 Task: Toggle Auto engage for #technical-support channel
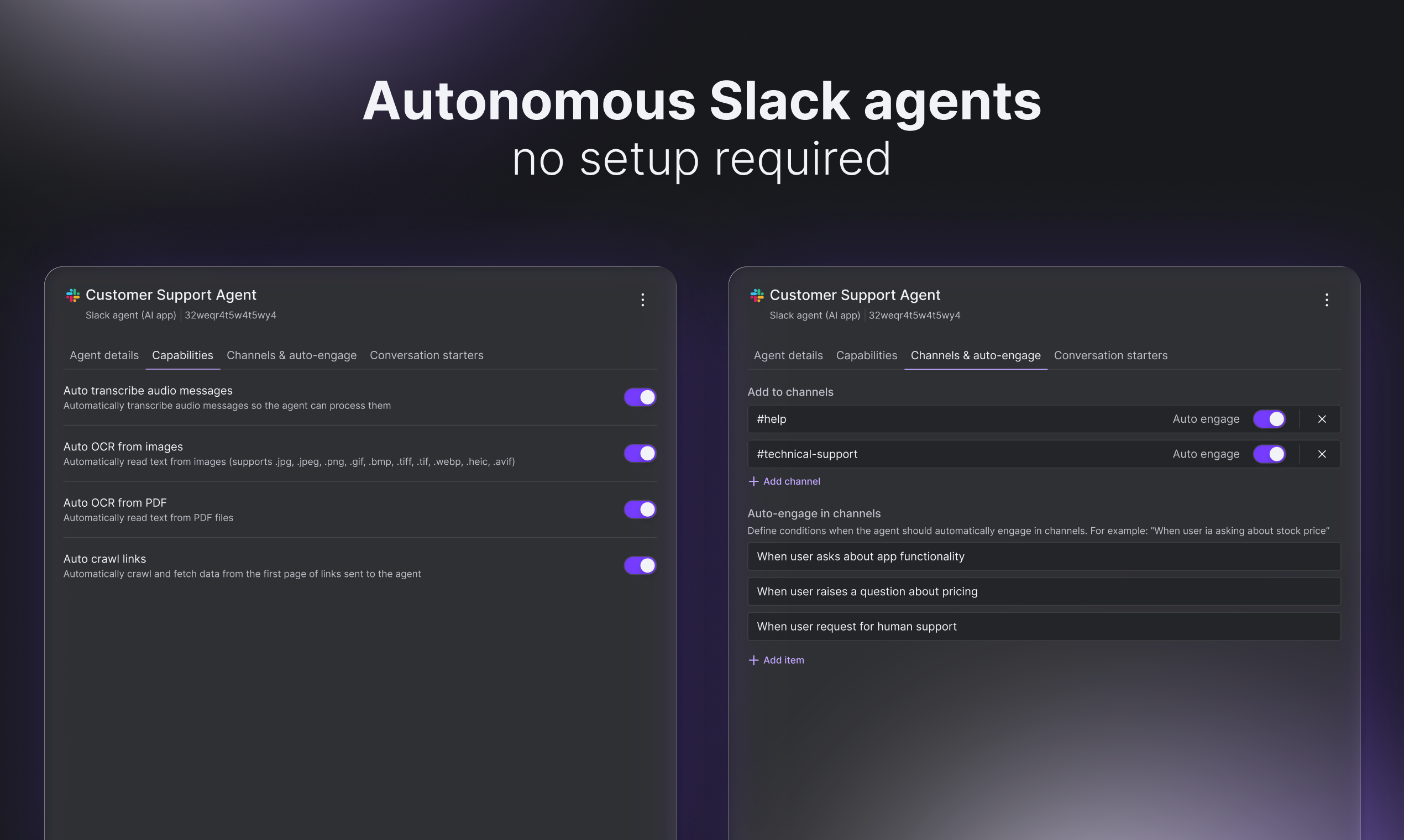(x=1269, y=454)
